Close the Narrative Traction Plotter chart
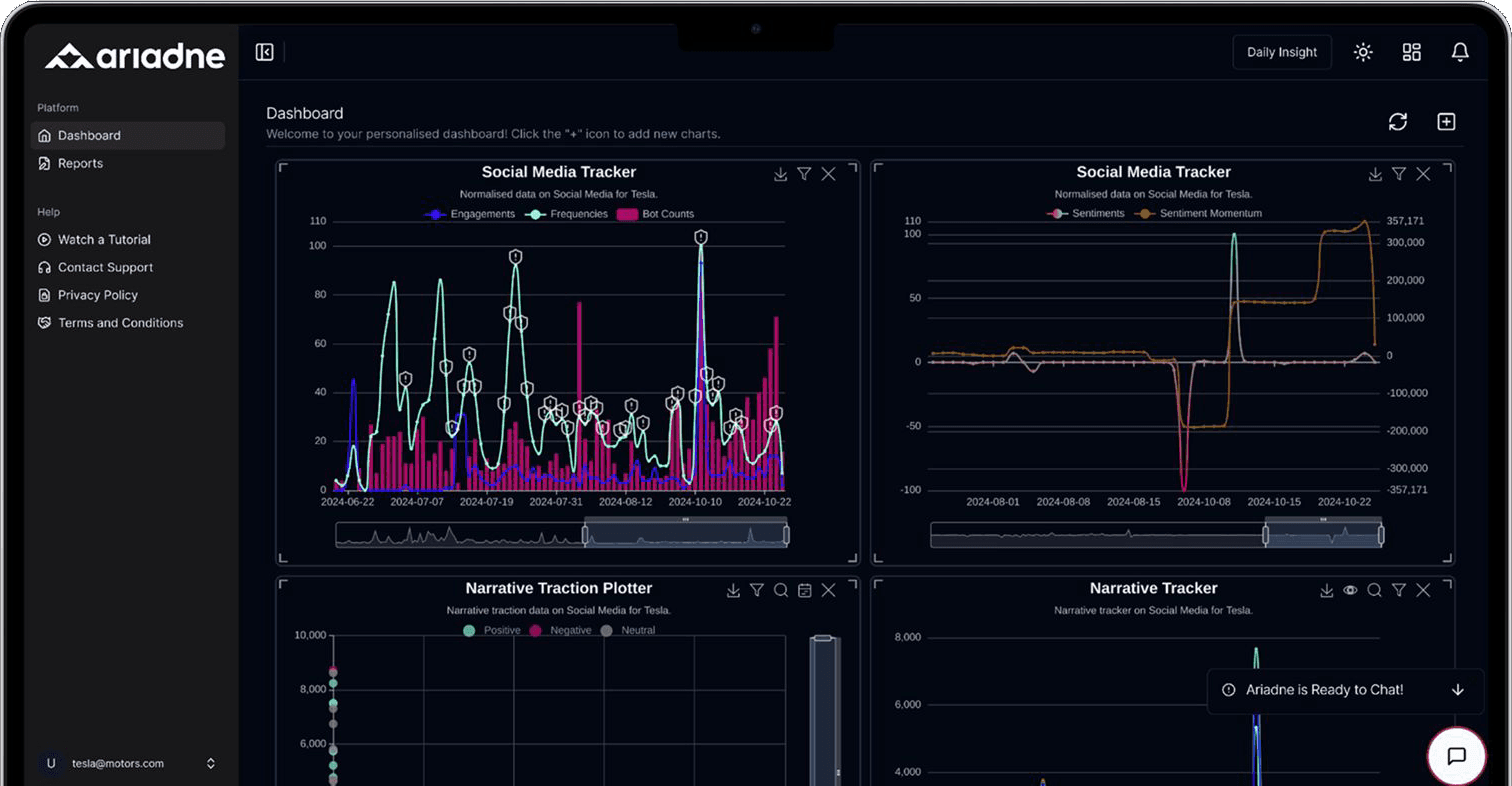Screen dimensions: 1512x786 [x=828, y=591]
